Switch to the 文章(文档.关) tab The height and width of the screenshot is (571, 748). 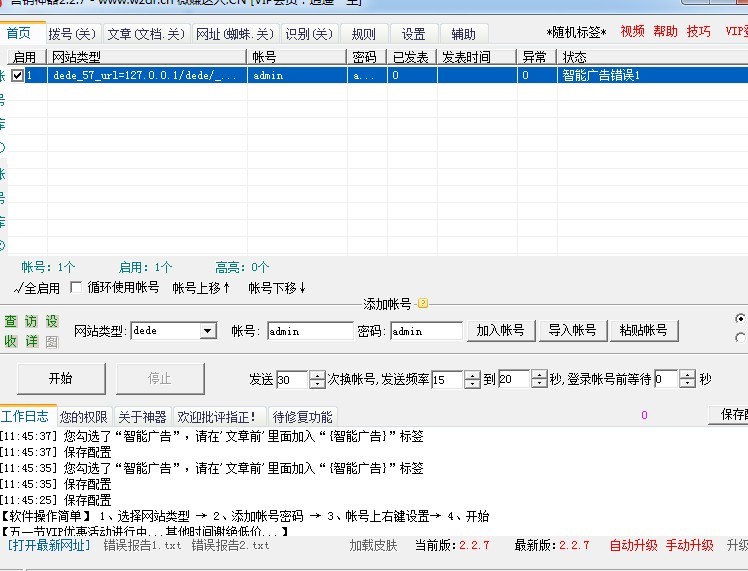click(x=146, y=34)
